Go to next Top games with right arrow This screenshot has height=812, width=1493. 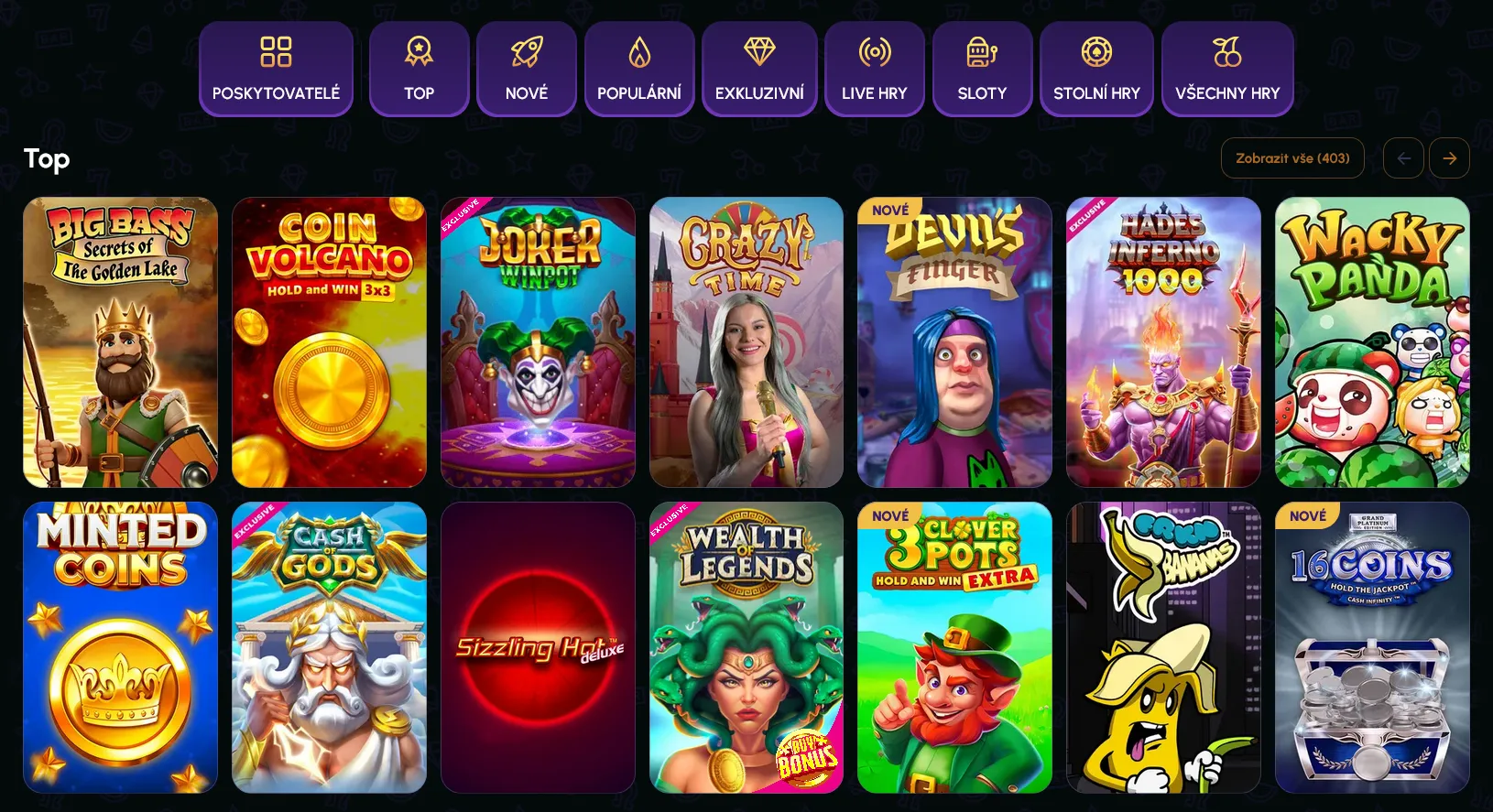[1449, 158]
